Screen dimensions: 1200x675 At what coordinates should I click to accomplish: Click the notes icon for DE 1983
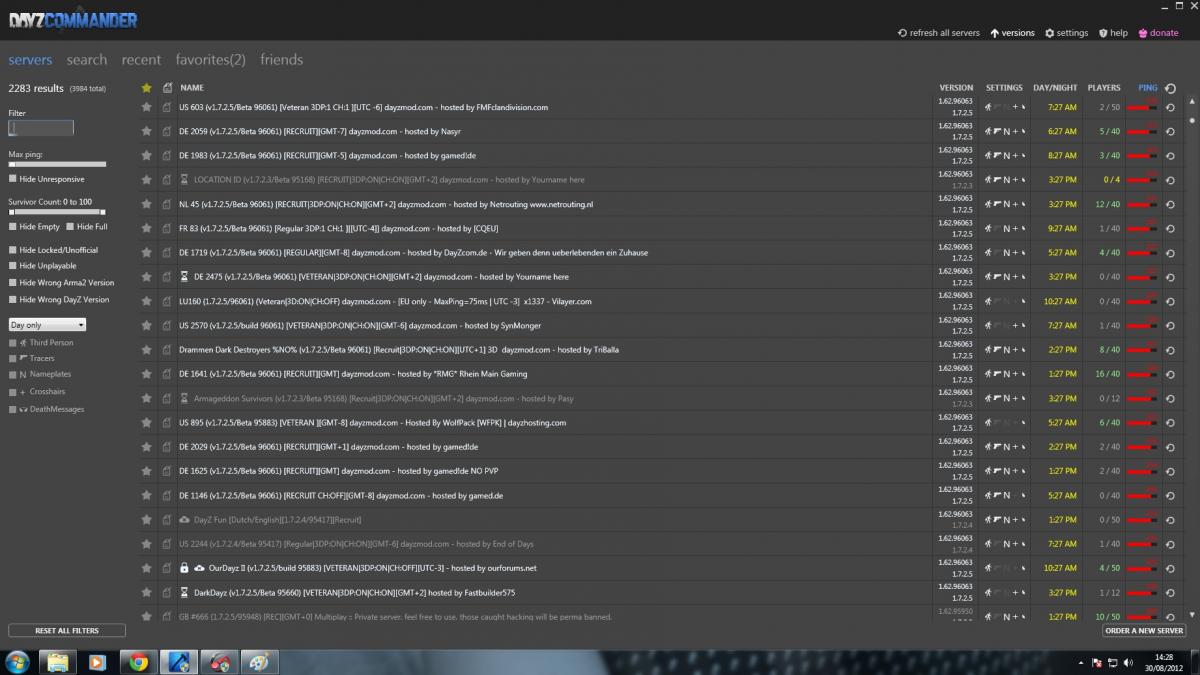coord(167,156)
